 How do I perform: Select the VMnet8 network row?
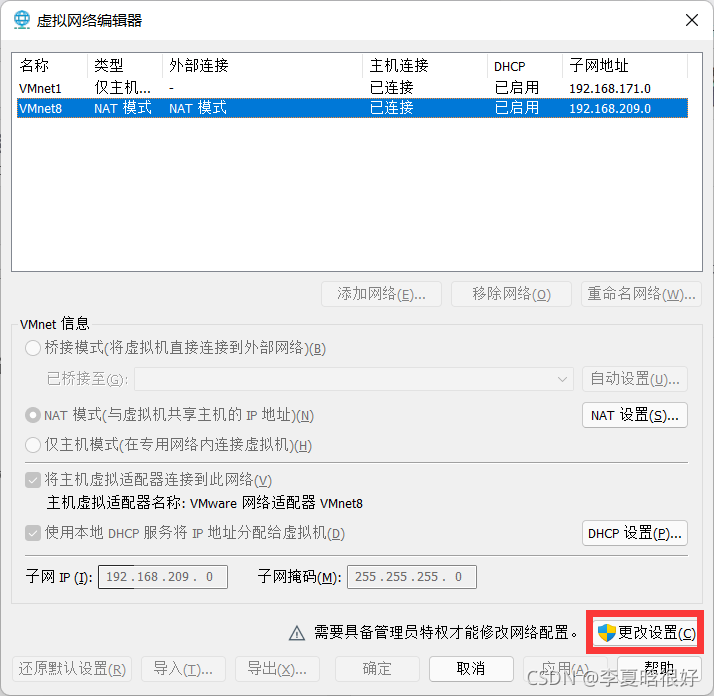(352, 108)
